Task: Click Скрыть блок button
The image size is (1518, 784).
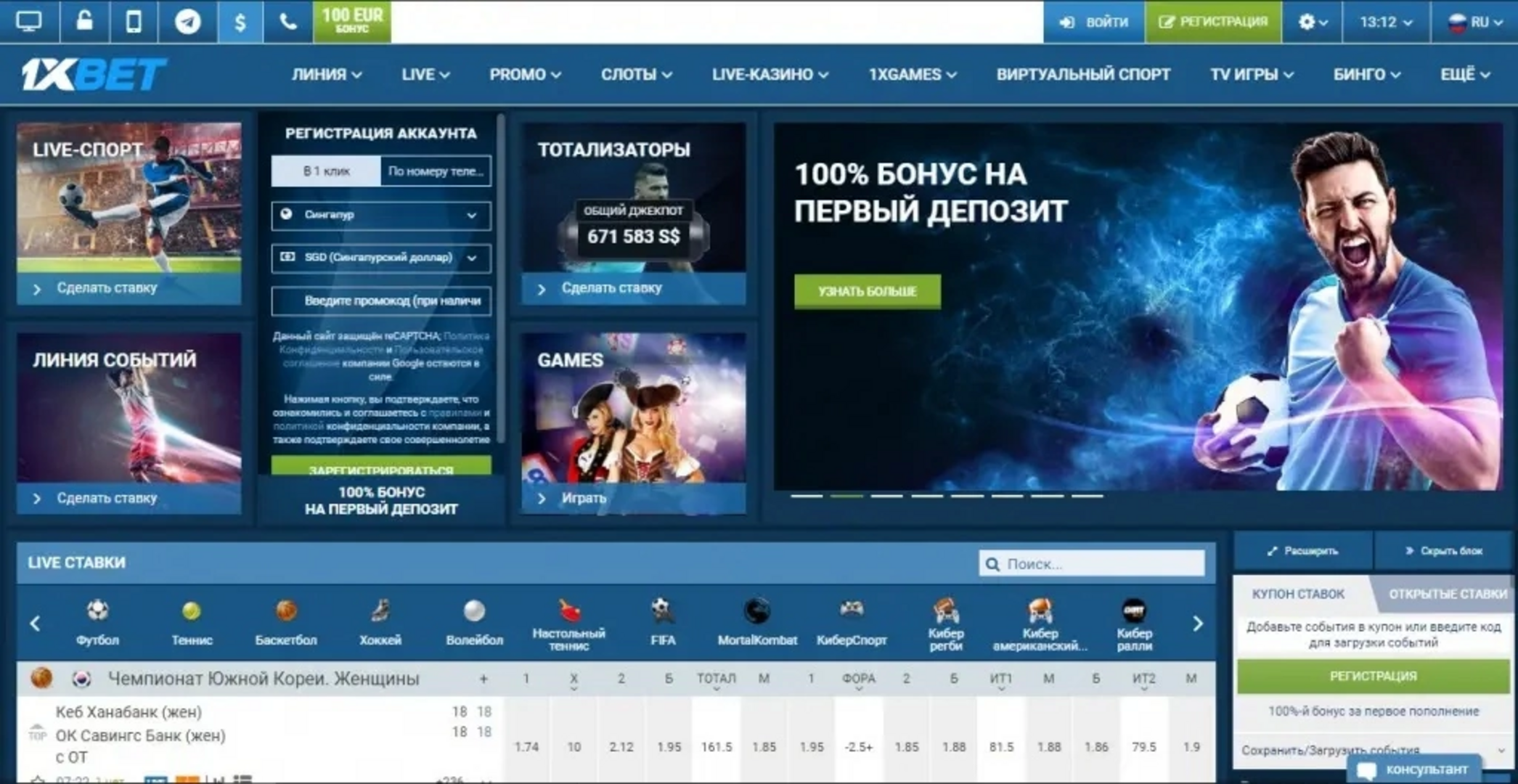Action: click(x=1443, y=551)
